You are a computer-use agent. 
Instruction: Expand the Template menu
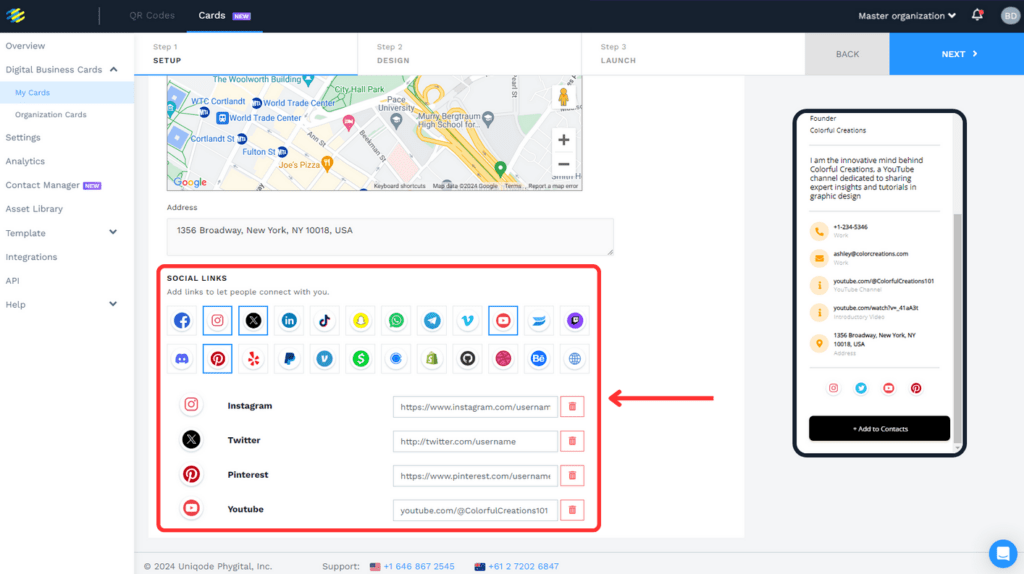click(113, 232)
